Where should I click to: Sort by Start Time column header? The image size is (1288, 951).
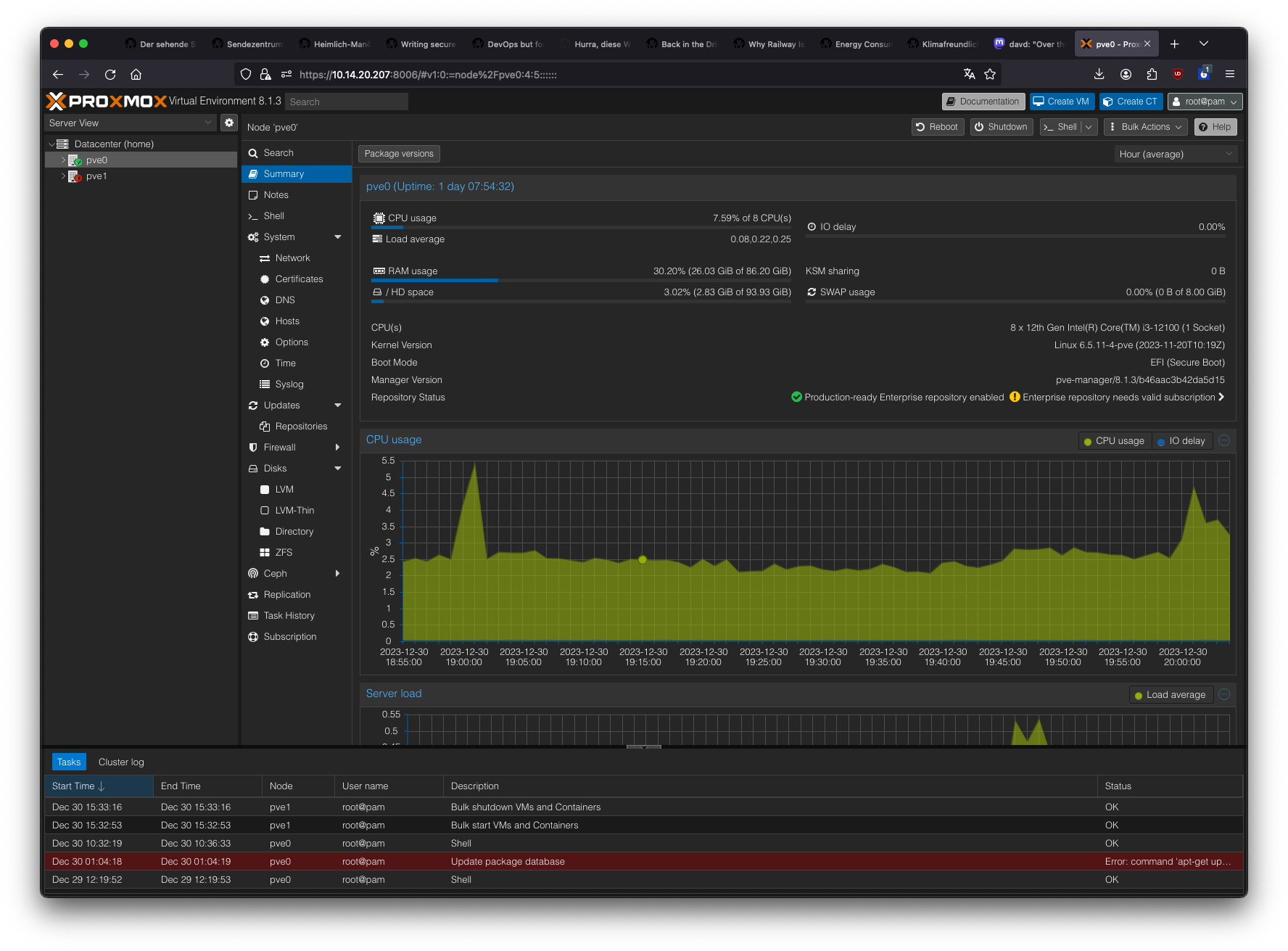click(99, 786)
